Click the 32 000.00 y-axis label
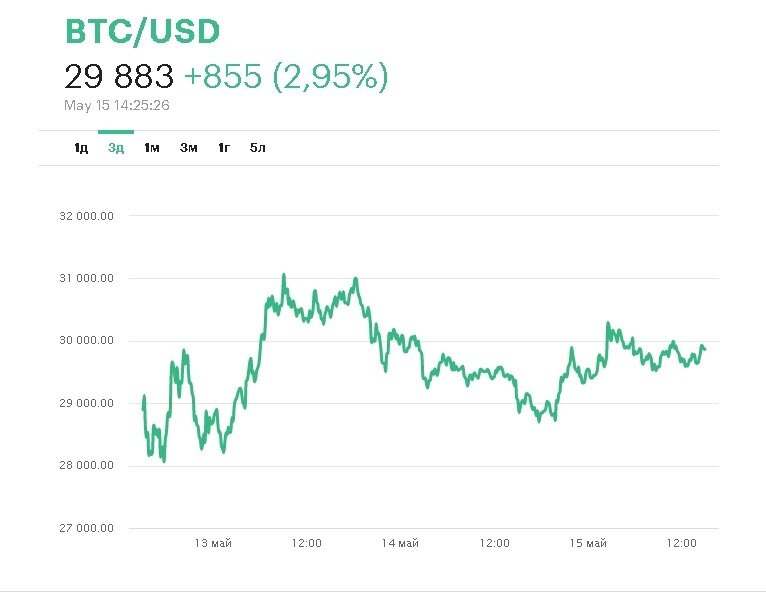 point(87,216)
